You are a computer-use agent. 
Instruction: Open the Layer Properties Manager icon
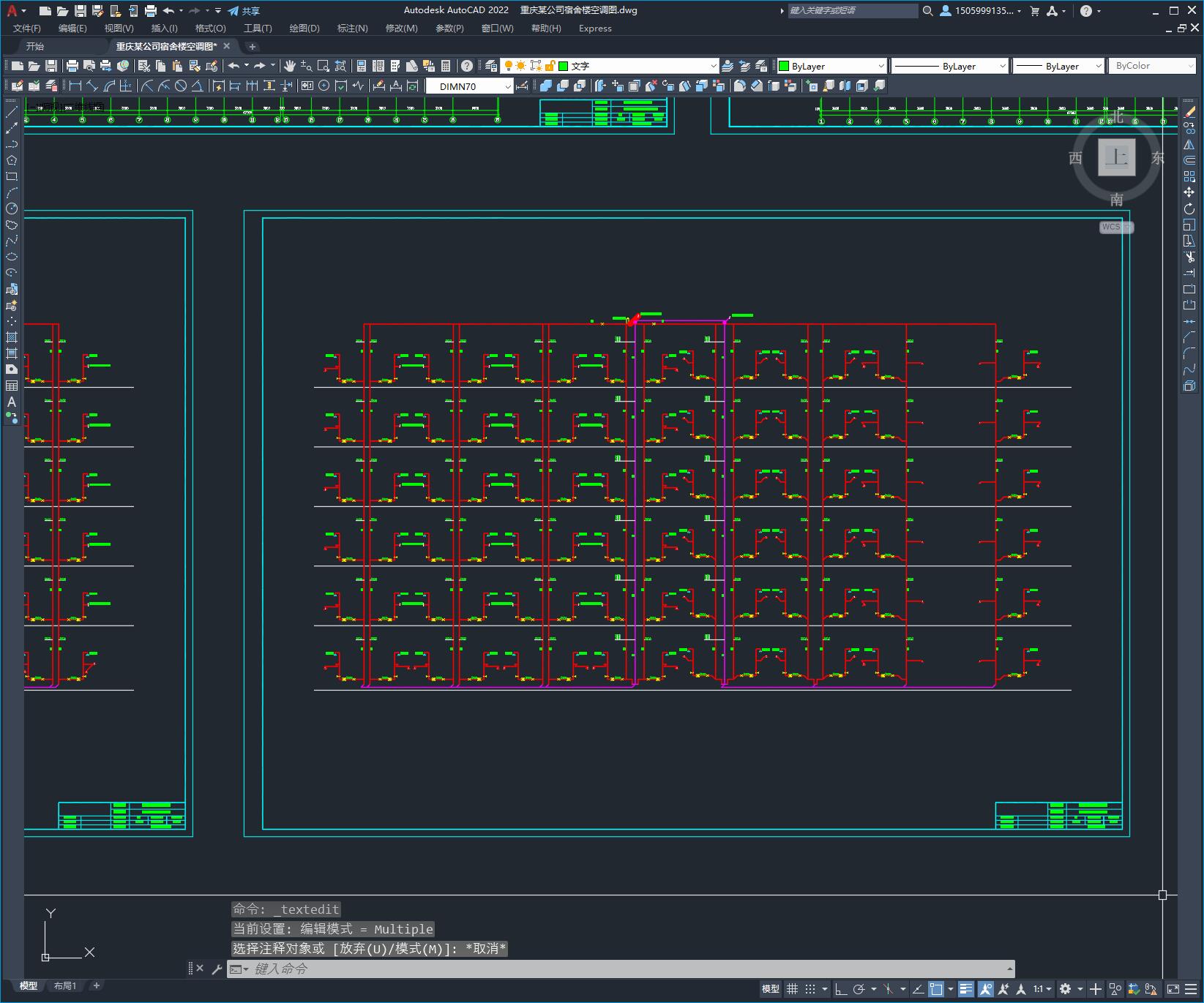491,66
